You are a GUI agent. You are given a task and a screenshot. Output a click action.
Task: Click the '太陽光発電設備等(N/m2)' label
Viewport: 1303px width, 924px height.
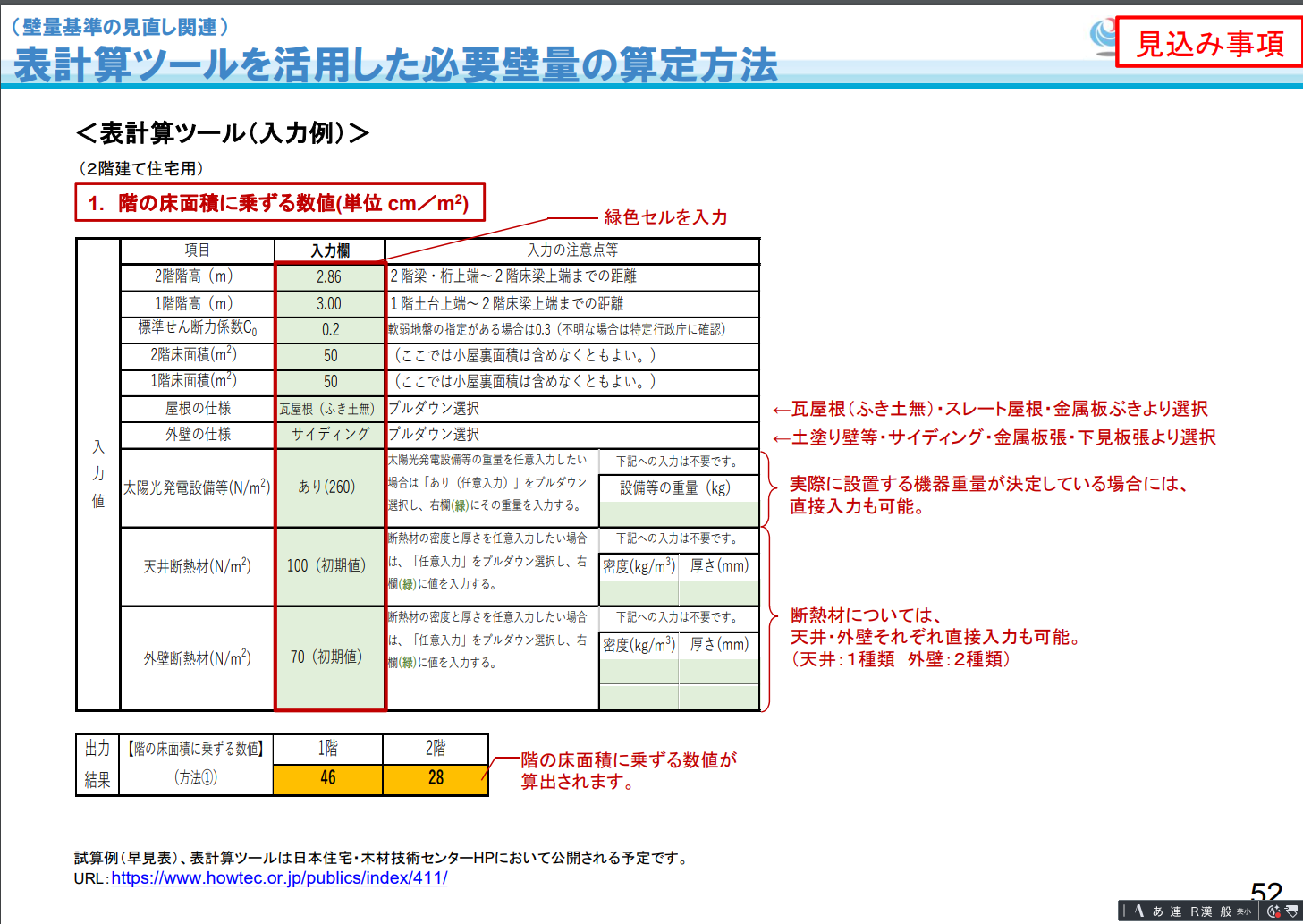pyautogui.click(x=197, y=487)
